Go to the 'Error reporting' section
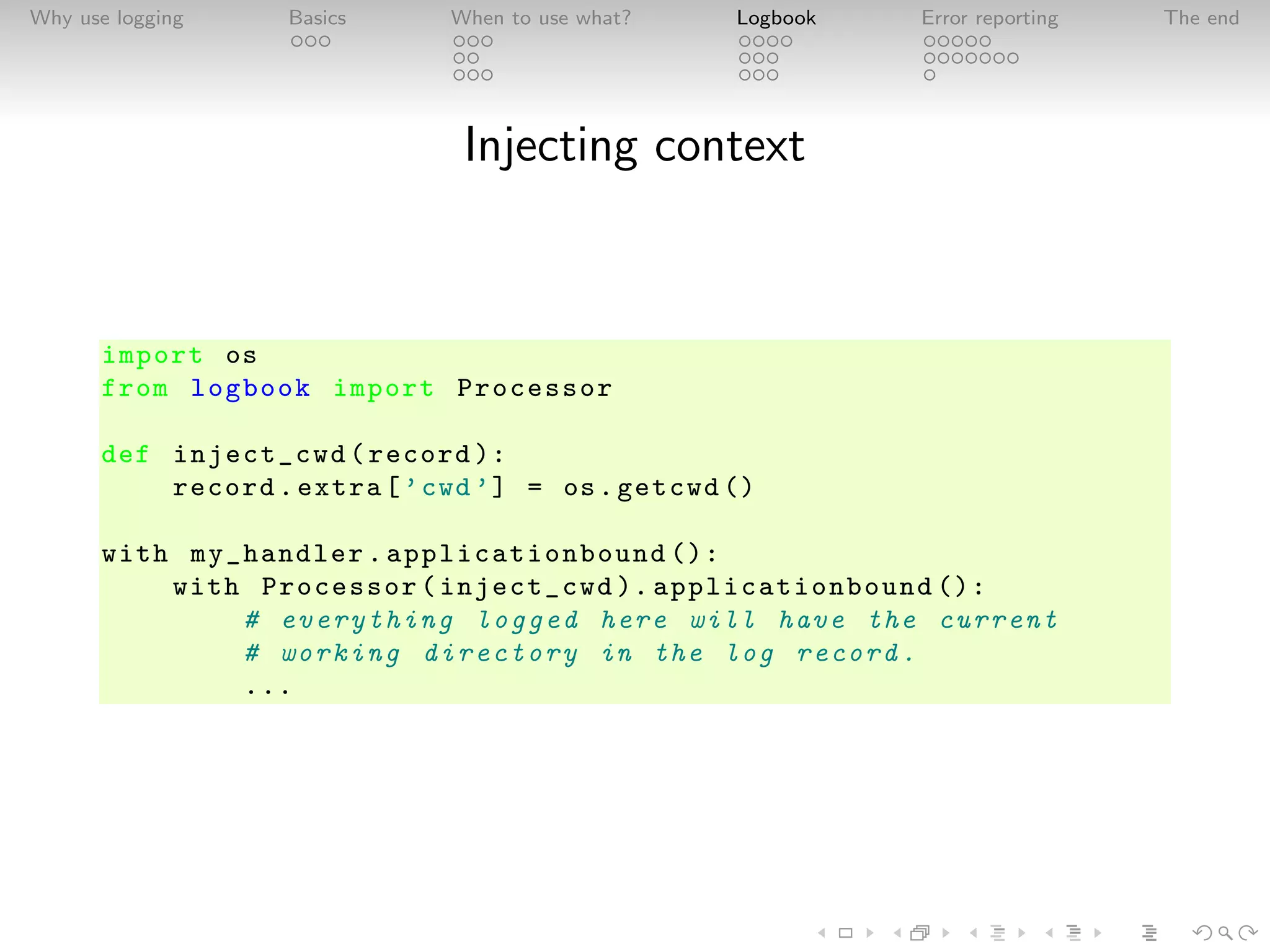Screen dimensions: 1270x952 pyautogui.click(x=990, y=18)
